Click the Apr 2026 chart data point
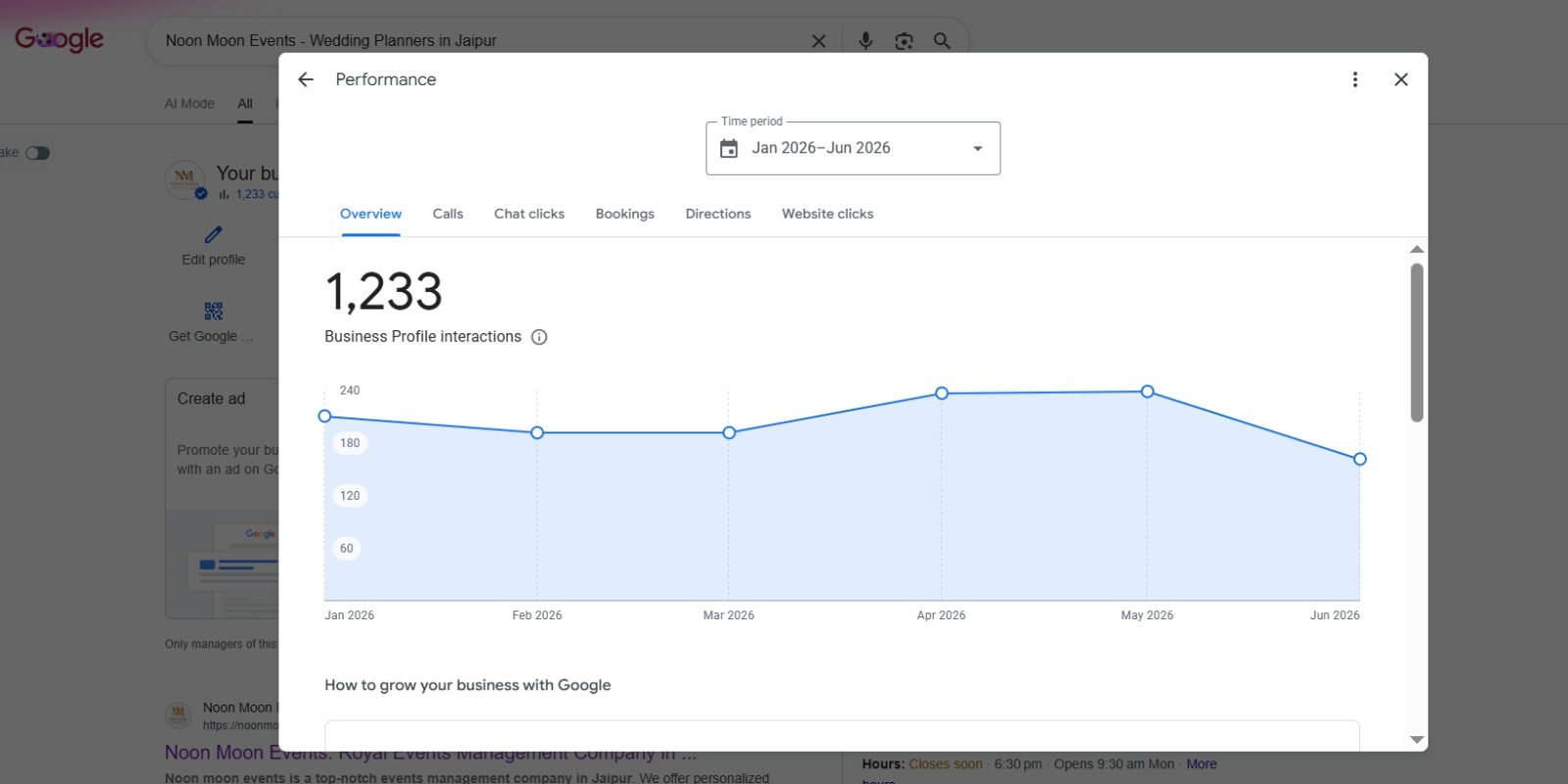 942,394
